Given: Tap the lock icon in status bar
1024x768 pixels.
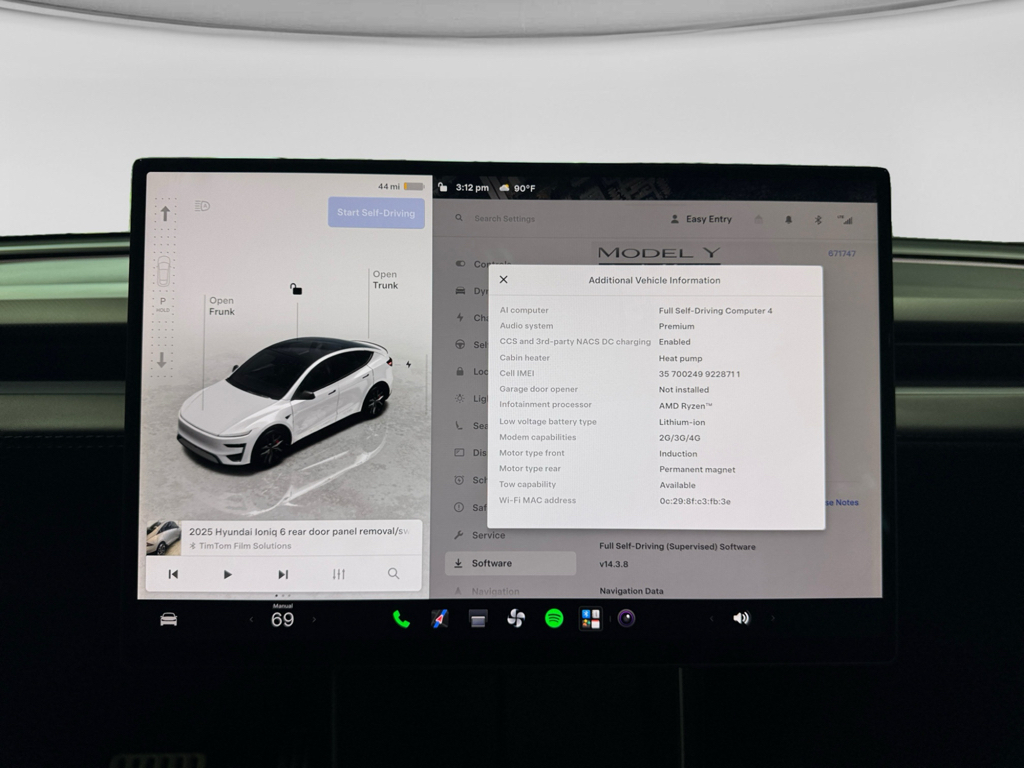Looking at the screenshot, I should click(x=443, y=187).
